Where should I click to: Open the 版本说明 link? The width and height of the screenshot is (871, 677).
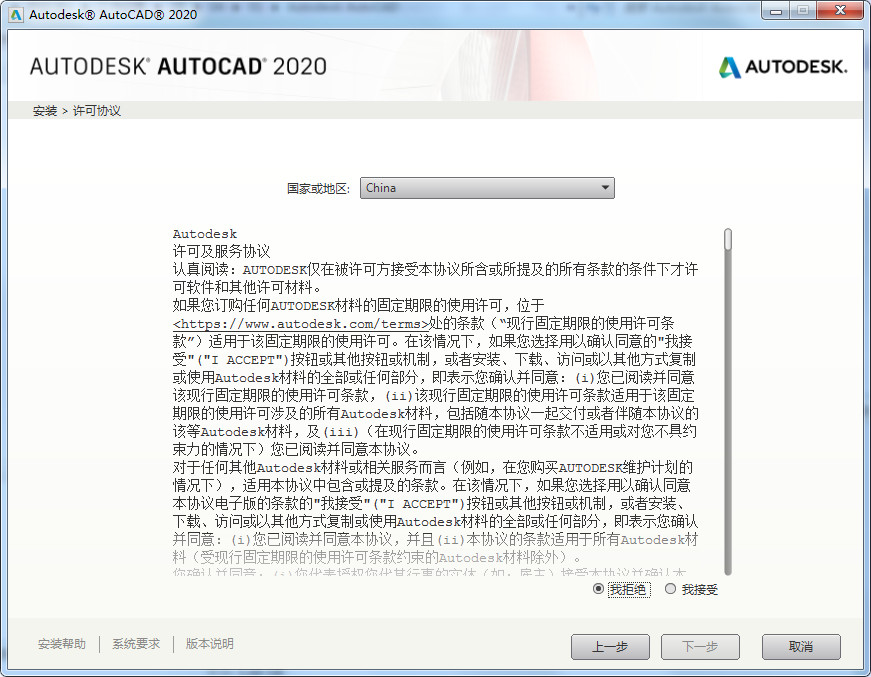pyautogui.click(x=207, y=644)
